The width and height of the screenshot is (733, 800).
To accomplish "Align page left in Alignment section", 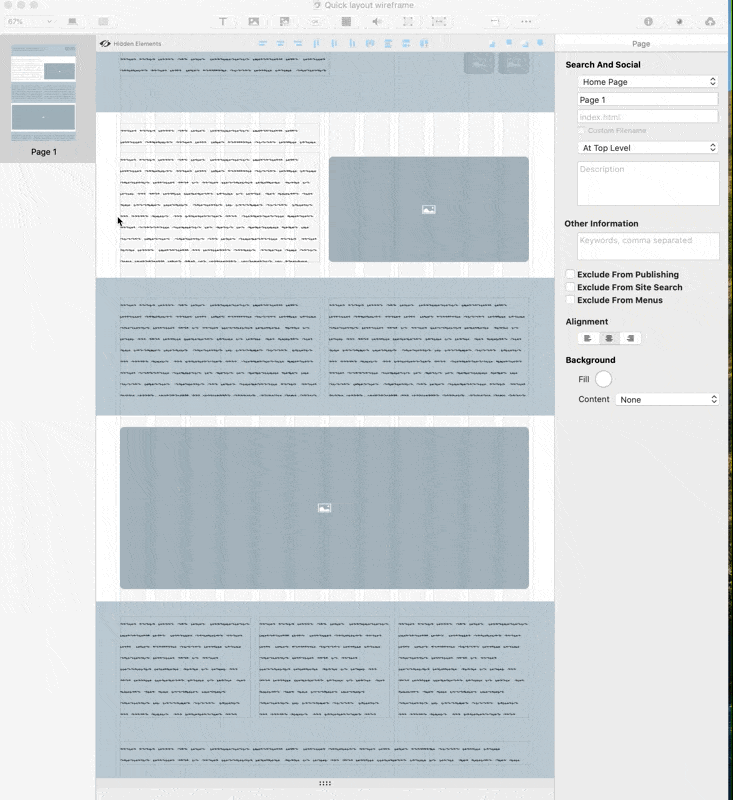I will pyautogui.click(x=588, y=338).
